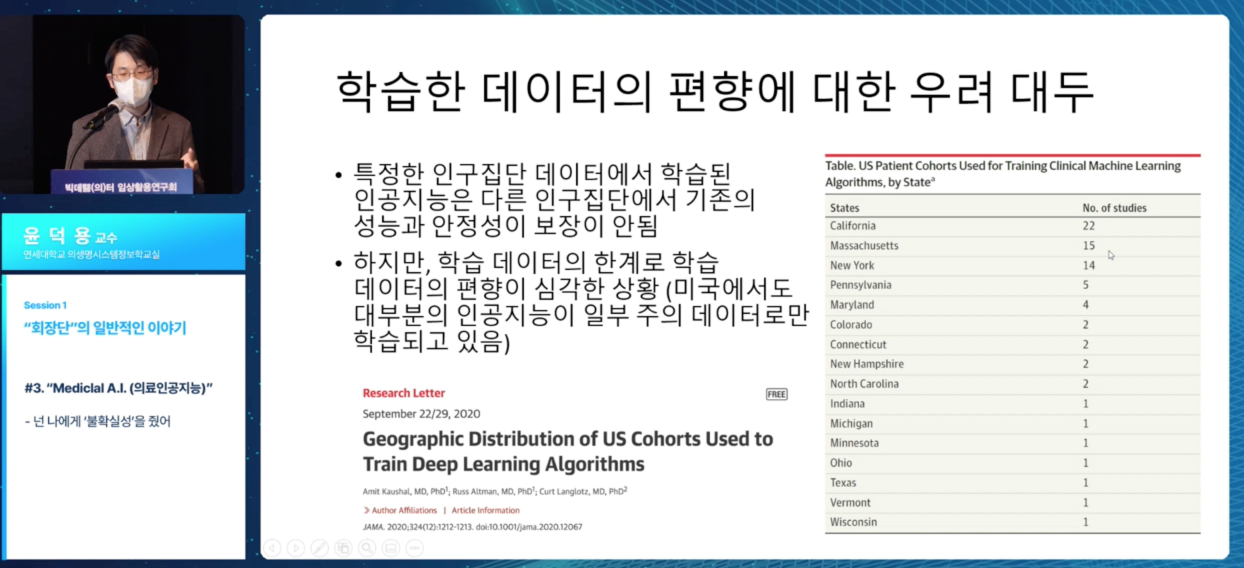This screenshot has width=1244, height=568.
Task: Open more slideshow options (three dots)
Action: coord(415,547)
